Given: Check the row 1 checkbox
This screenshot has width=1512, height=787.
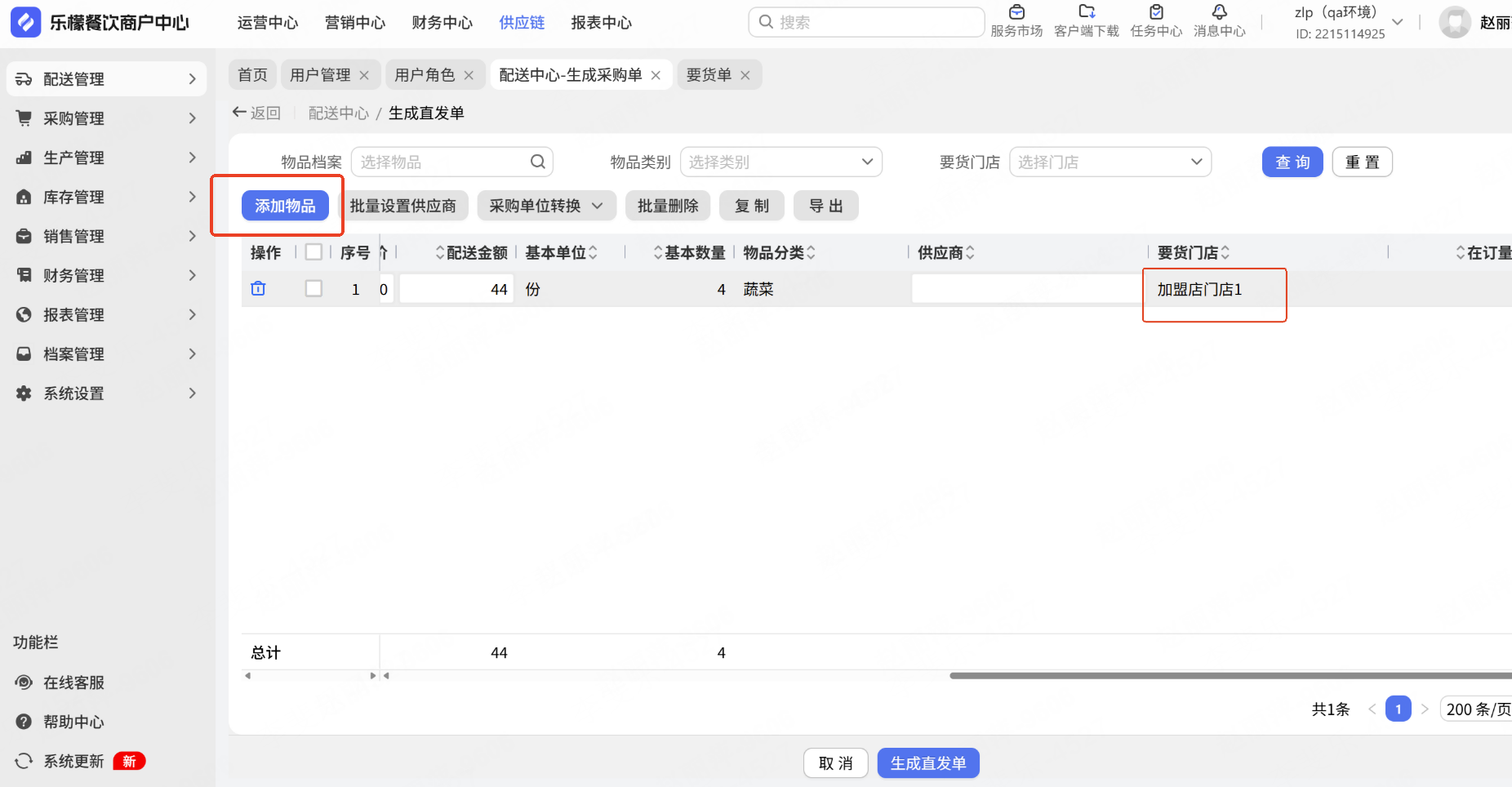Looking at the screenshot, I should click(314, 288).
